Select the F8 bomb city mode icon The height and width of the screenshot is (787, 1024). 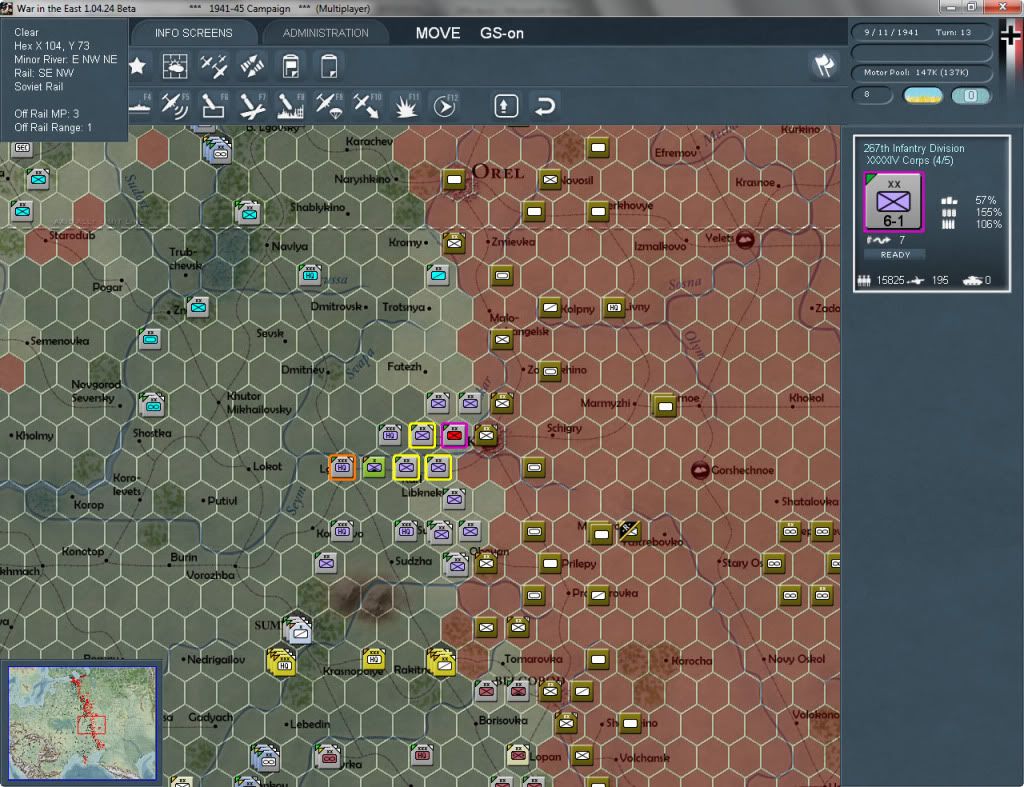[291, 105]
